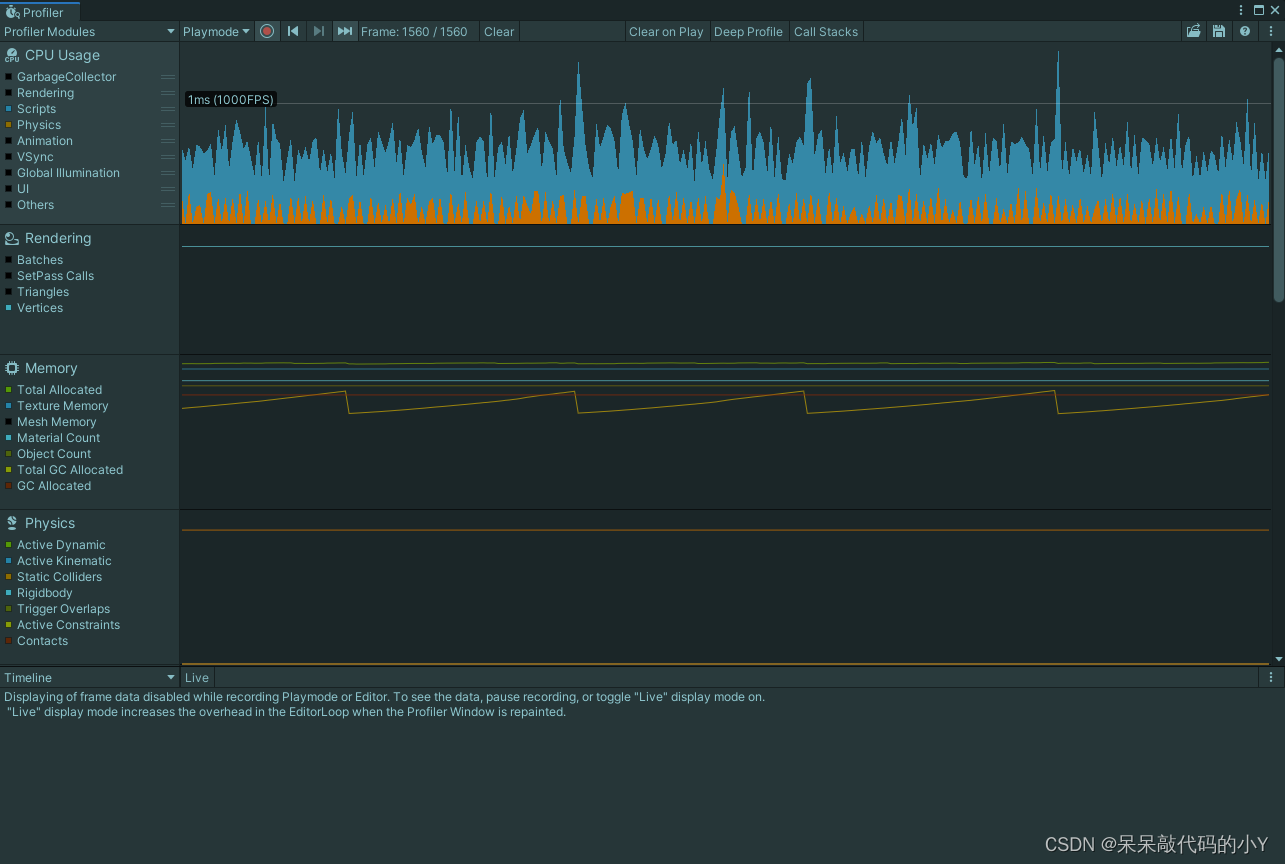This screenshot has width=1285, height=864.
Task: Click the Active Dynamic label
Action: (x=61, y=545)
